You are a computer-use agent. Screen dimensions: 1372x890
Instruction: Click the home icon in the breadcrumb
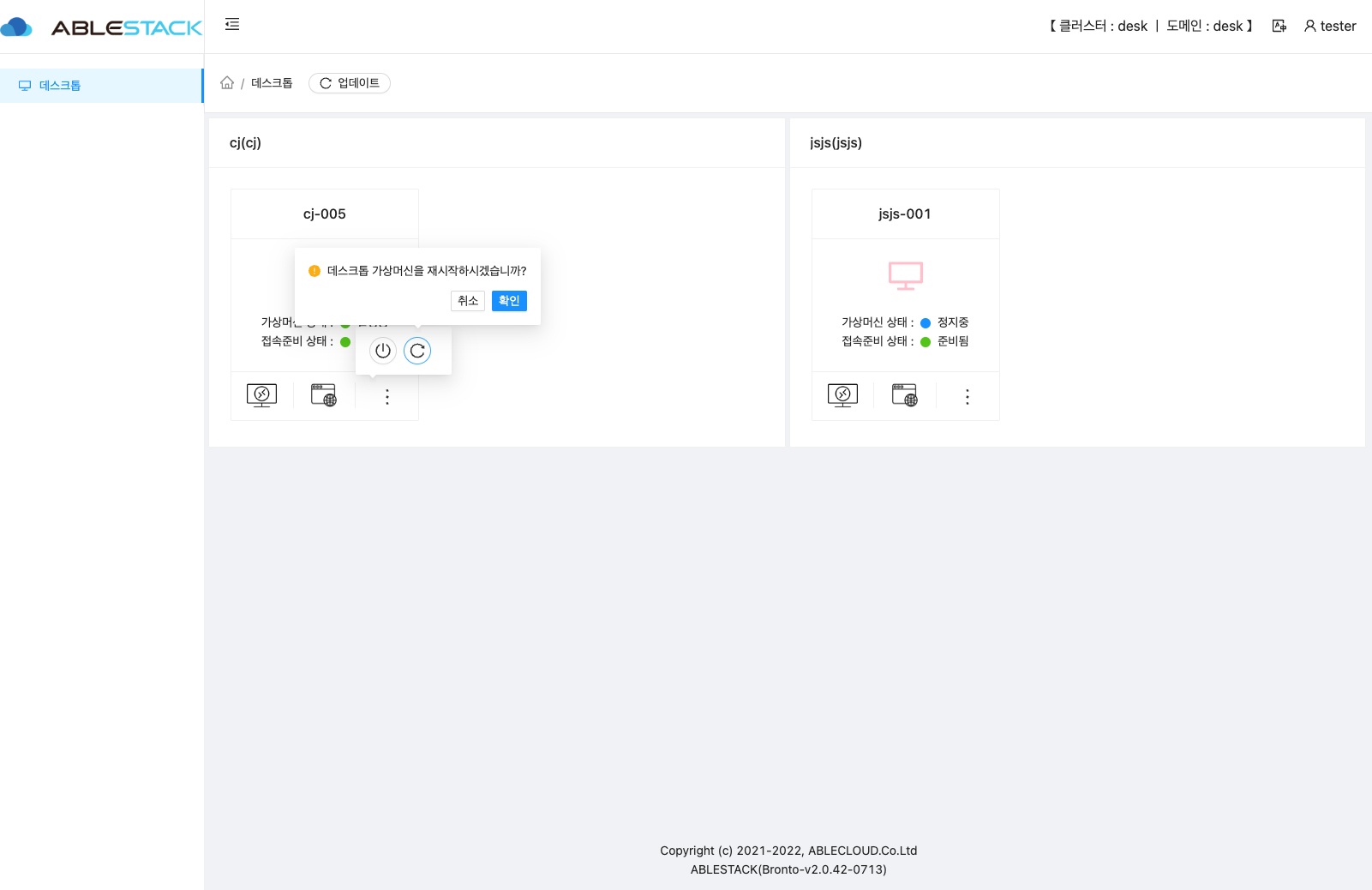click(x=227, y=83)
